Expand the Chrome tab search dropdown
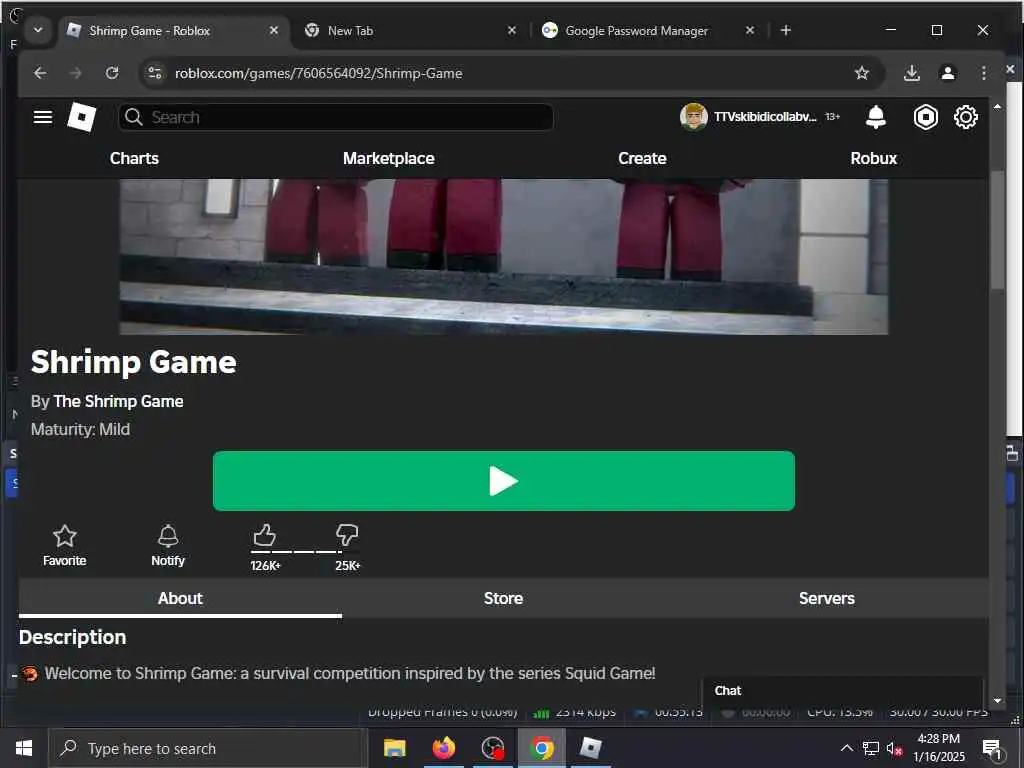Image resolution: width=1024 pixels, height=768 pixels. click(x=38, y=30)
